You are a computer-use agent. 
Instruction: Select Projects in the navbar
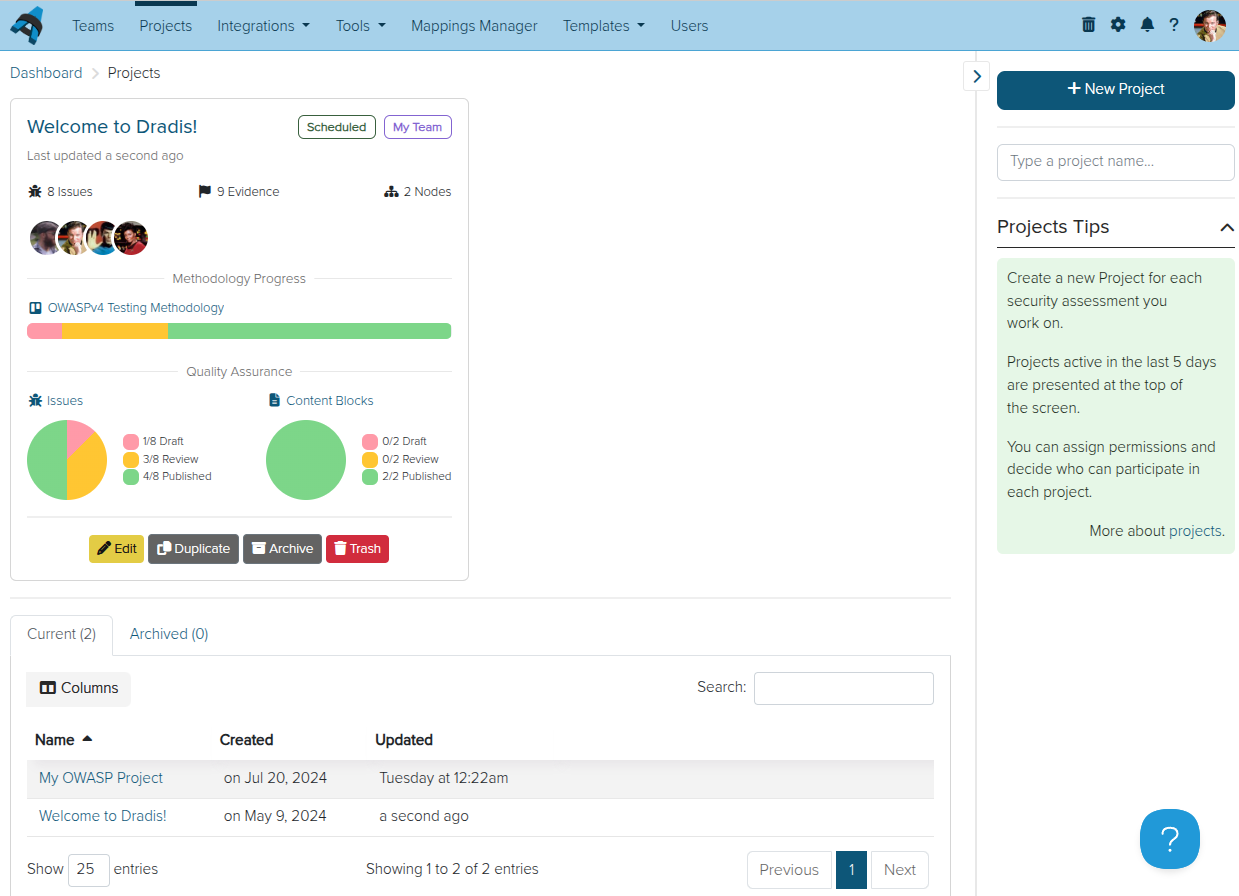(166, 26)
